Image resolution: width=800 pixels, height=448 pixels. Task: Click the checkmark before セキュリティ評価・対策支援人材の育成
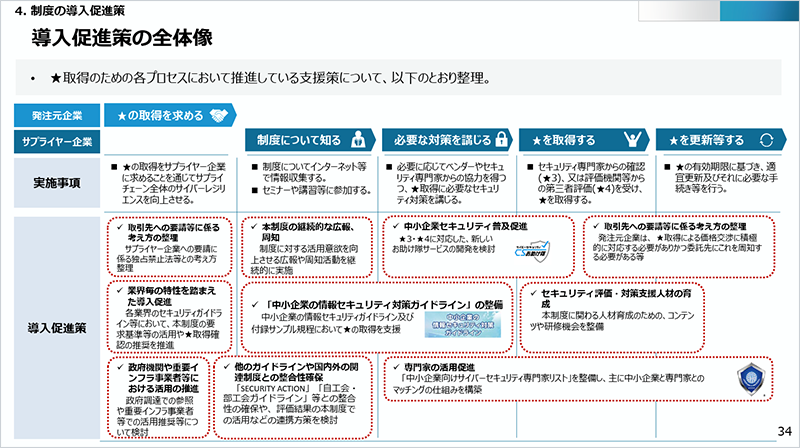534,293
